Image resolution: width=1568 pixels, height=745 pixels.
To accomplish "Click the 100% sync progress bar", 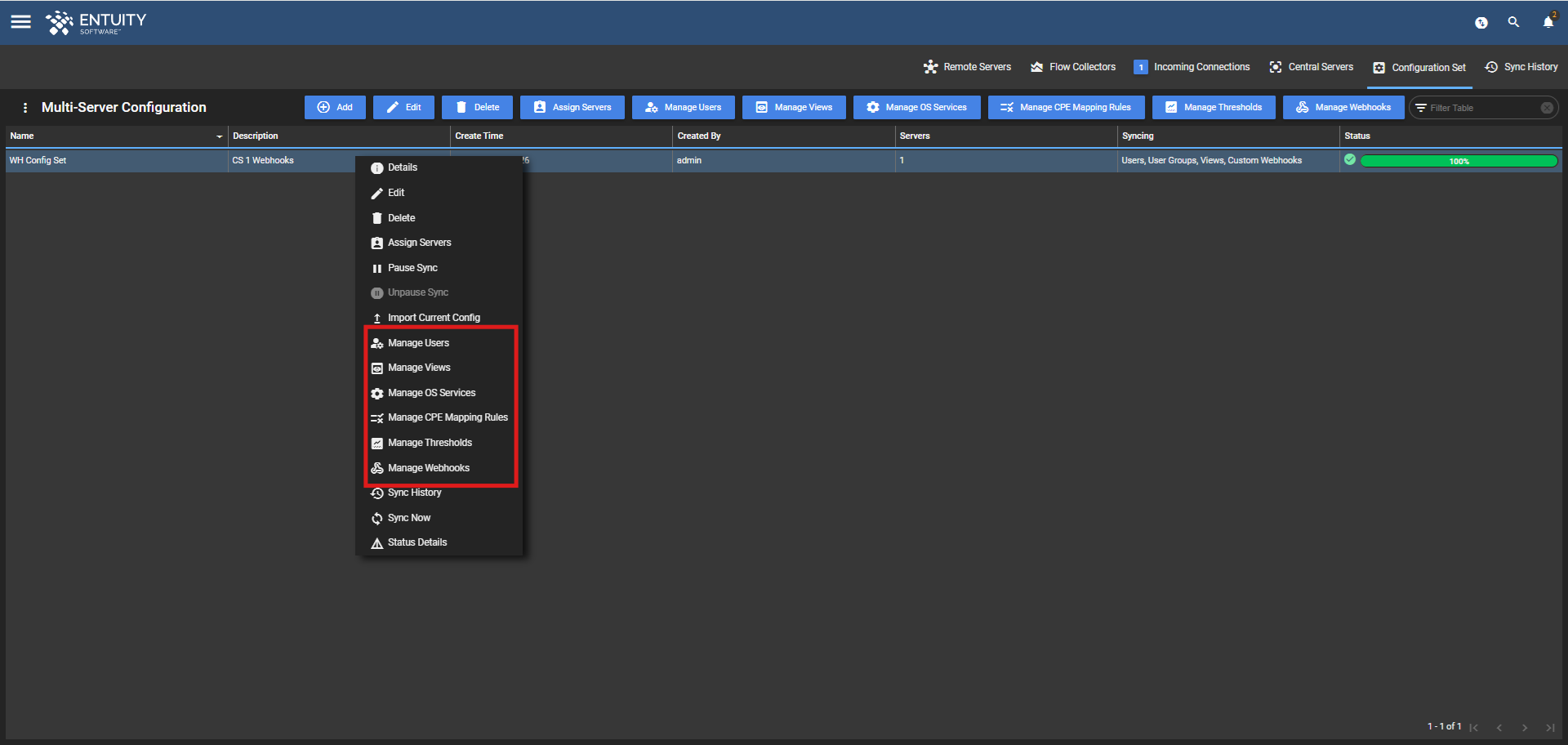I will 1459,161.
